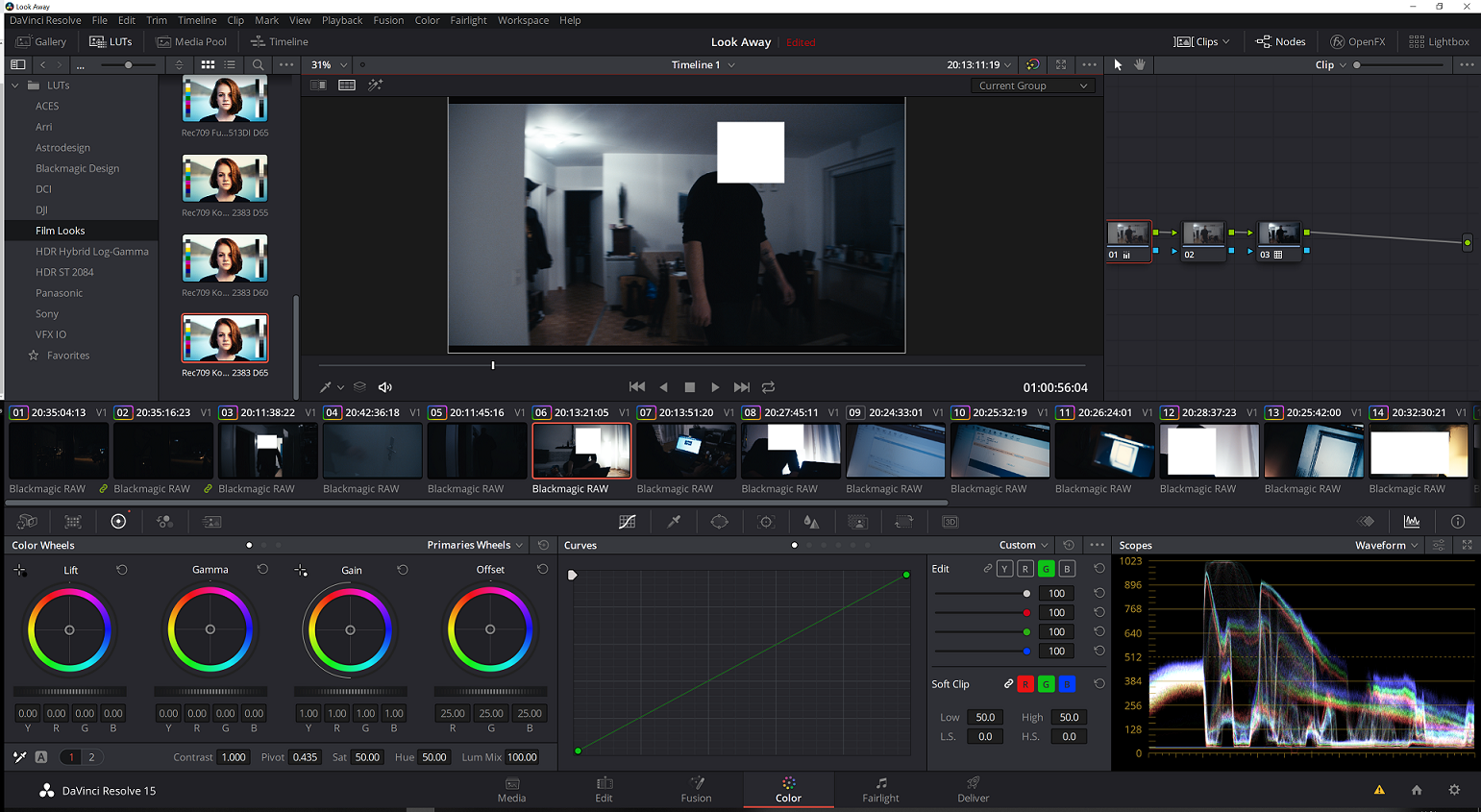Open the Custom curves dropdown
This screenshot has width=1481, height=812.
pos(1024,545)
